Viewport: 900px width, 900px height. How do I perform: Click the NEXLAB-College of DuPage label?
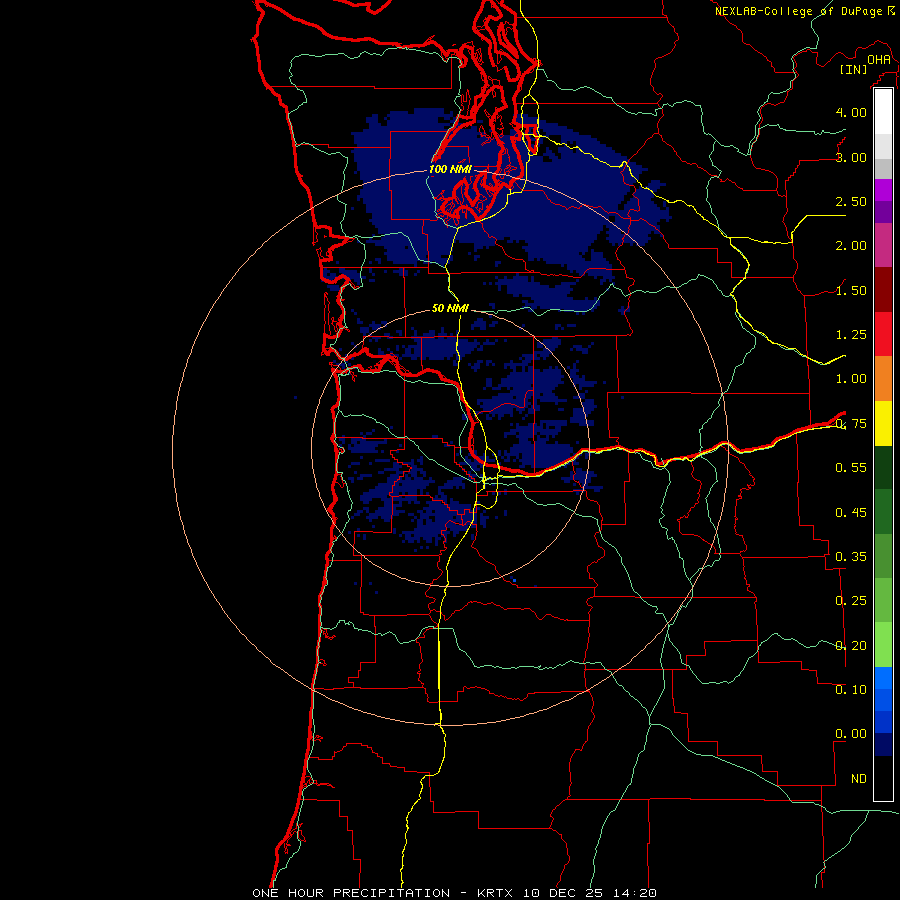799,11
